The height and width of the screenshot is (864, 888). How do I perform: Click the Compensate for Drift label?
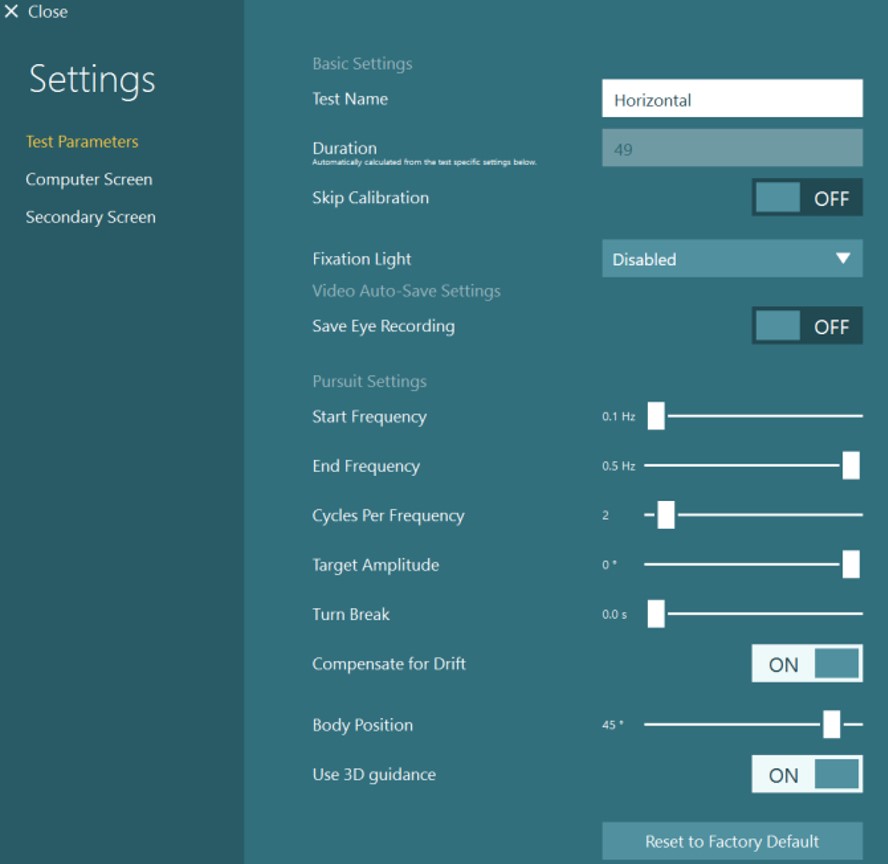(x=388, y=664)
